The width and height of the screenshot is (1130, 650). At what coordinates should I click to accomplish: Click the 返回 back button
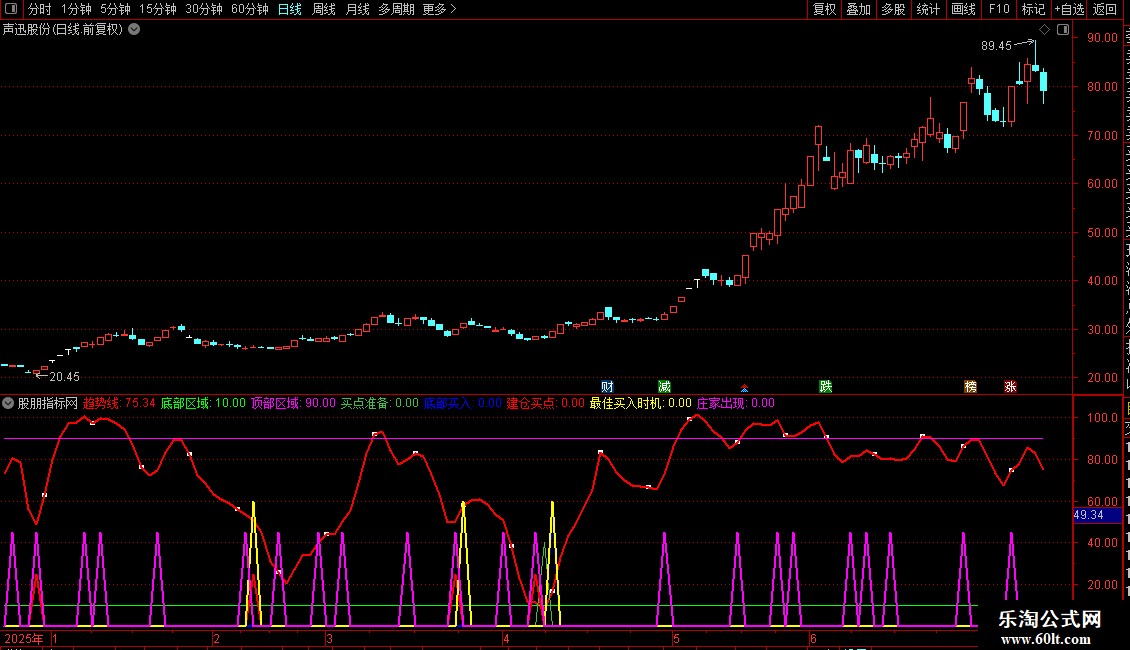click(1104, 9)
